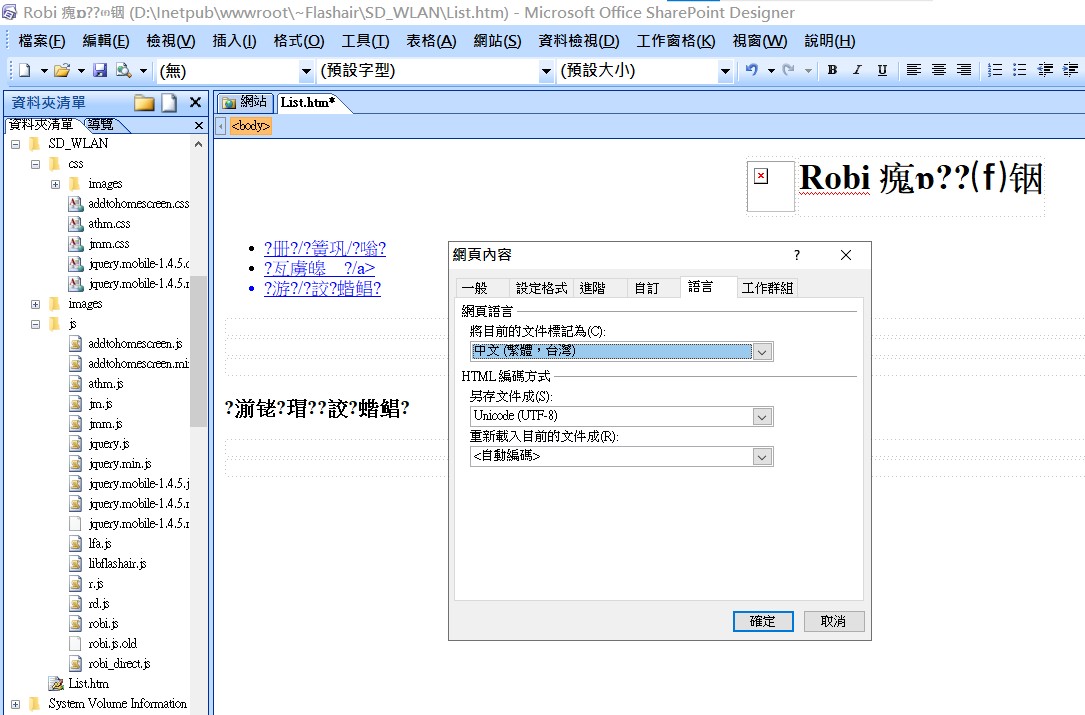
Task: Click the Undo arrow icon
Action: coord(752,70)
